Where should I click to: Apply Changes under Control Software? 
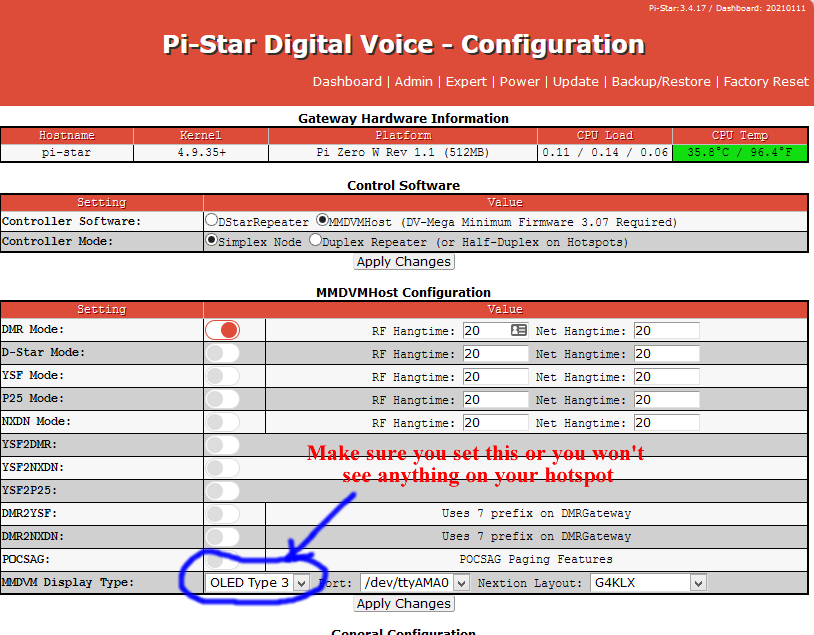click(x=404, y=262)
